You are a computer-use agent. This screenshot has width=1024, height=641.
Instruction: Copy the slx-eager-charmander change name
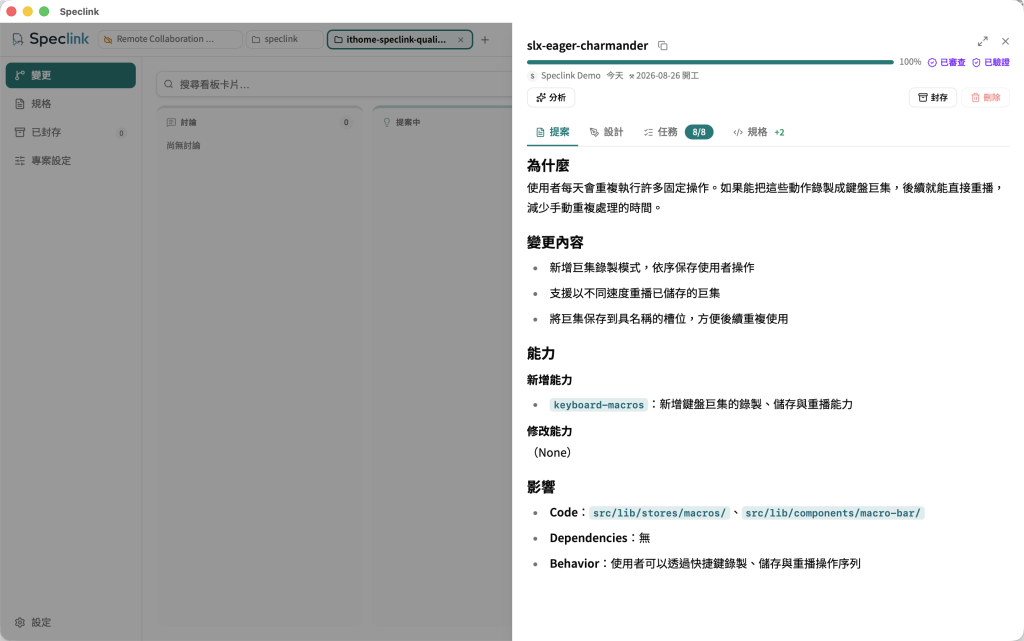click(662, 46)
